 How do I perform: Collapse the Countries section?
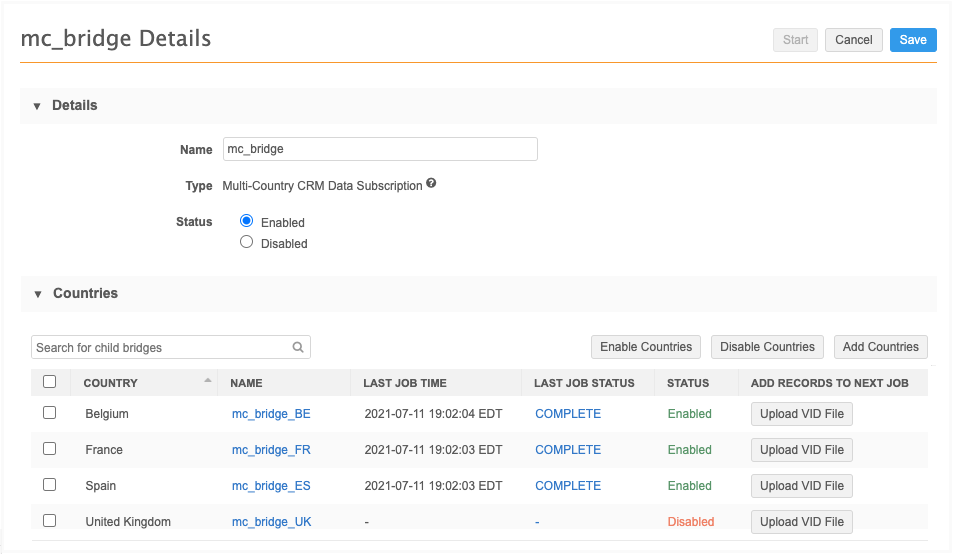point(37,294)
